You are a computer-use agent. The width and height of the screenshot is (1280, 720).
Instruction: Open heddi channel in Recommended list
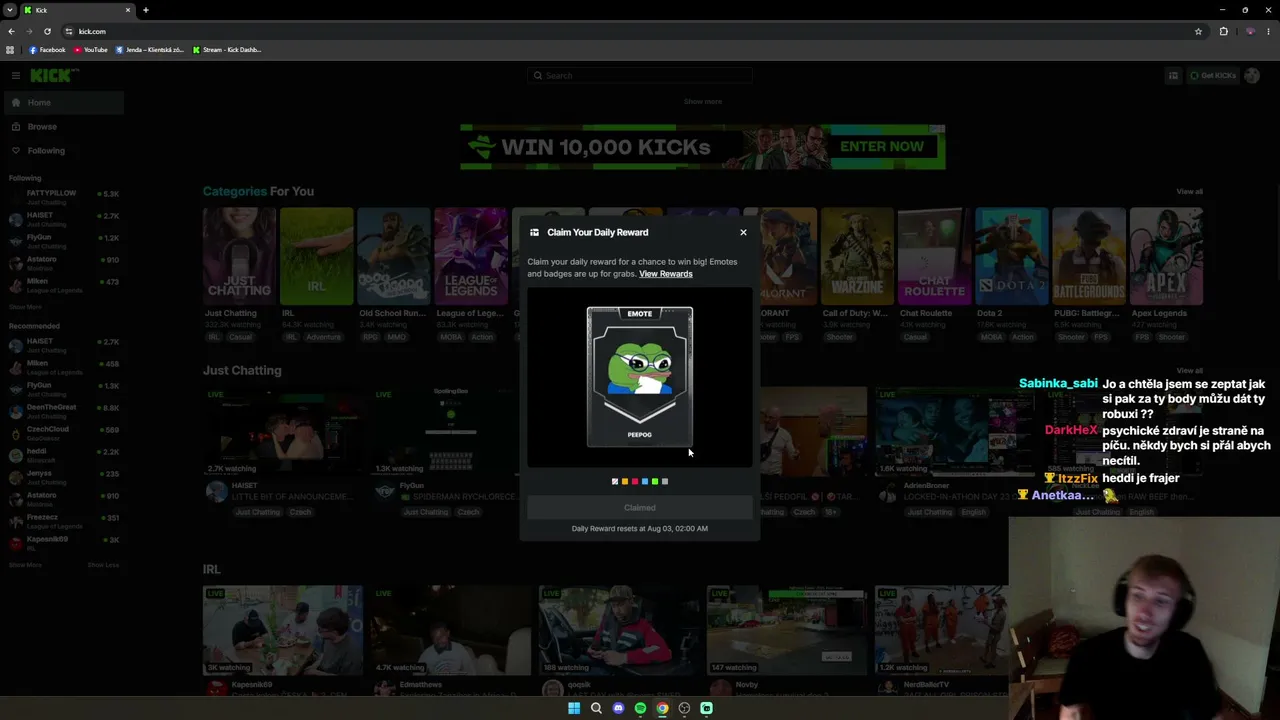[x=64, y=455]
